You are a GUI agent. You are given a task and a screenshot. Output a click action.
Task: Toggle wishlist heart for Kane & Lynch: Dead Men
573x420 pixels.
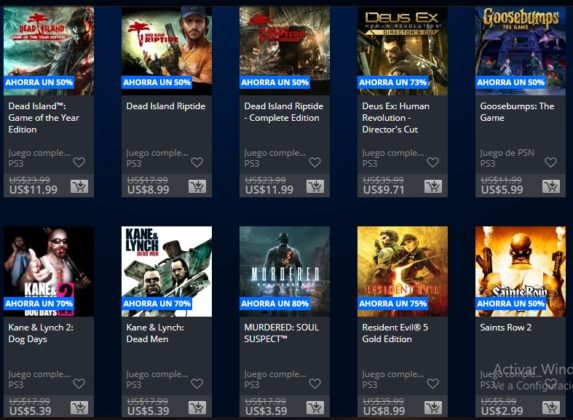[197, 383]
